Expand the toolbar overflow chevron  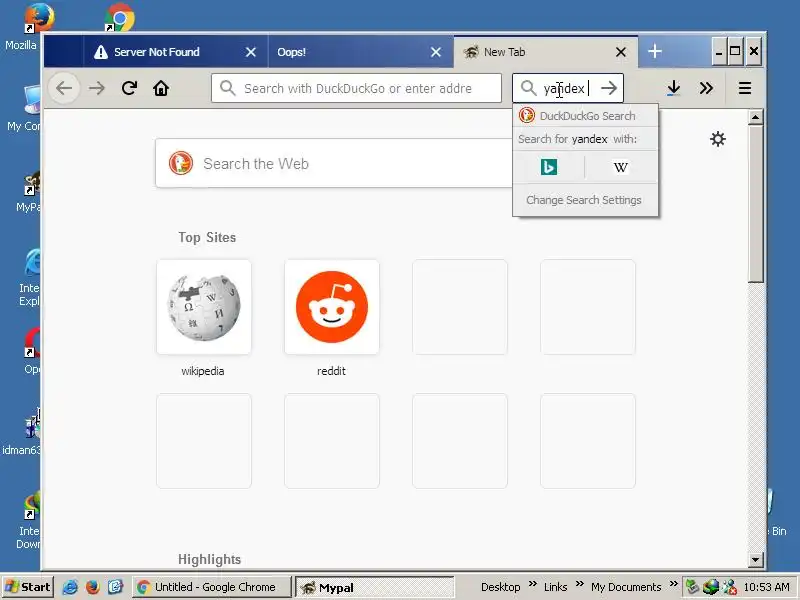click(x=706, y=88)
